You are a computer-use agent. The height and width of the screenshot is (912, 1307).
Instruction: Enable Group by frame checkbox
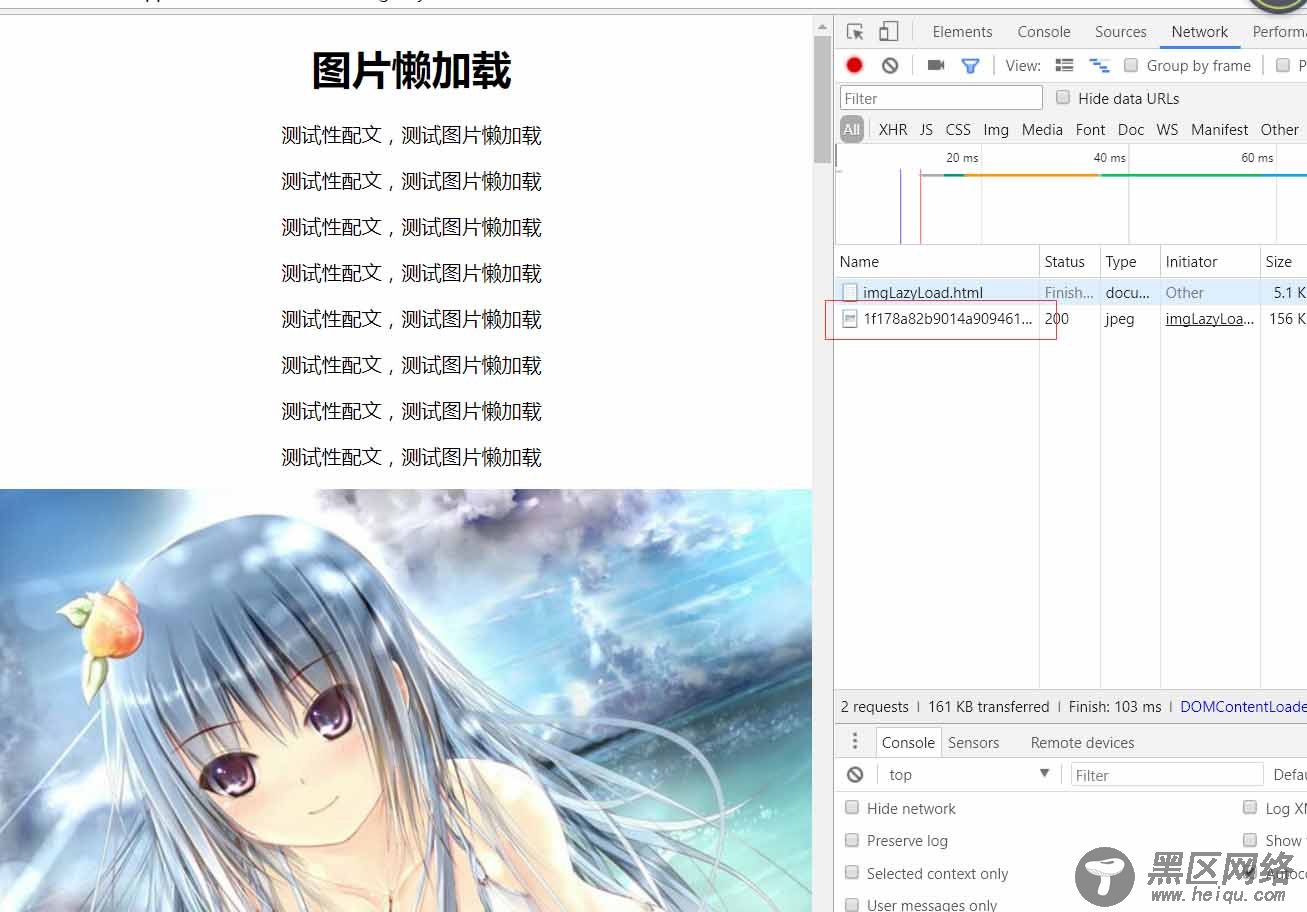pyautogui.click(x=1131, y=65)
